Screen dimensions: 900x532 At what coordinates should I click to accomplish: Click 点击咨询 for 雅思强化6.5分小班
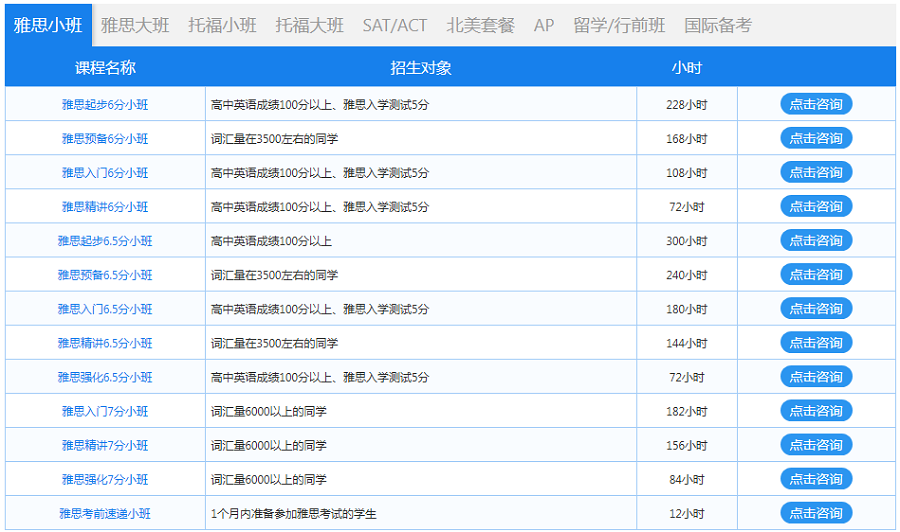[x=816, y=376]
